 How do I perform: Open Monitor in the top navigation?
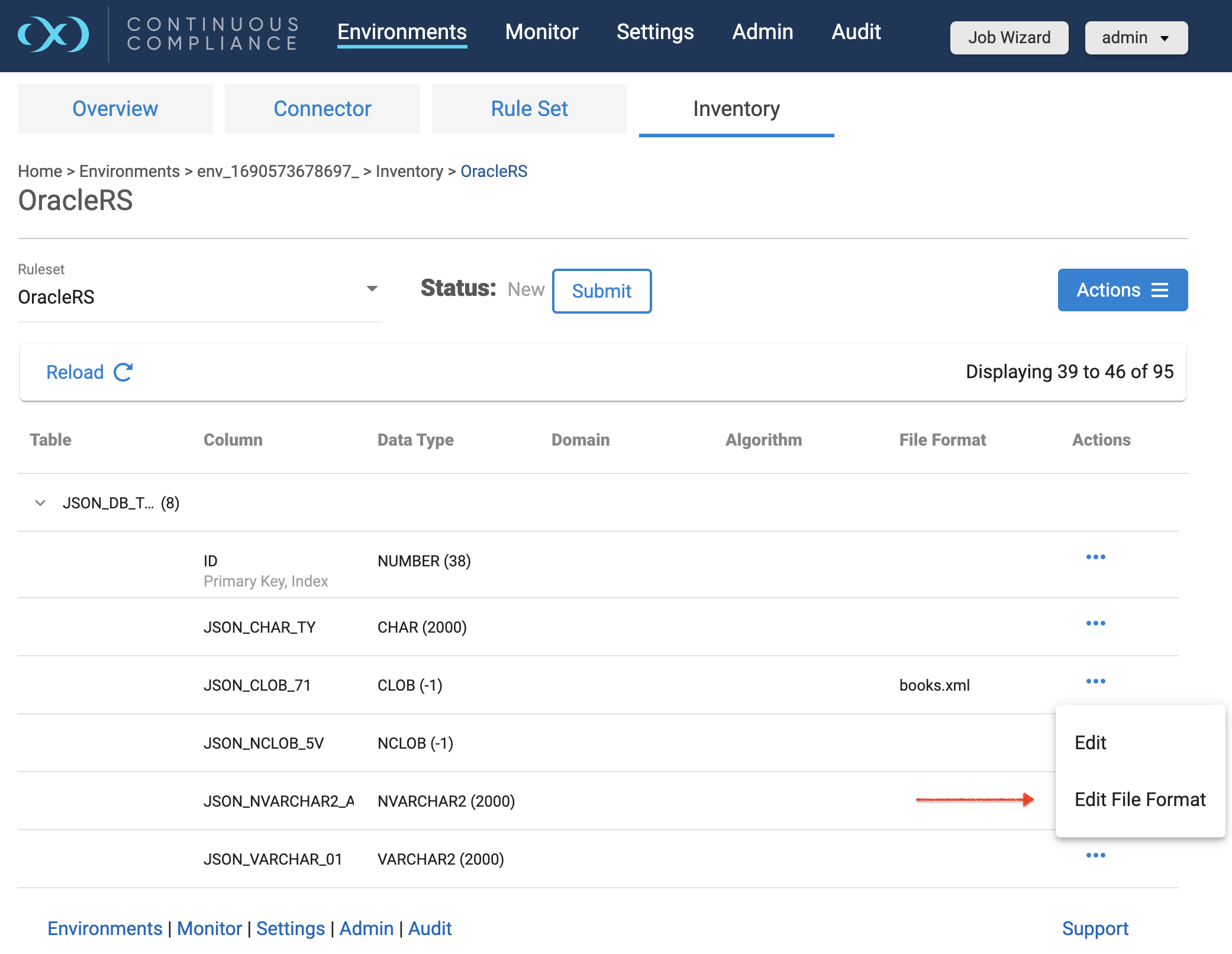tap(541, 32)
